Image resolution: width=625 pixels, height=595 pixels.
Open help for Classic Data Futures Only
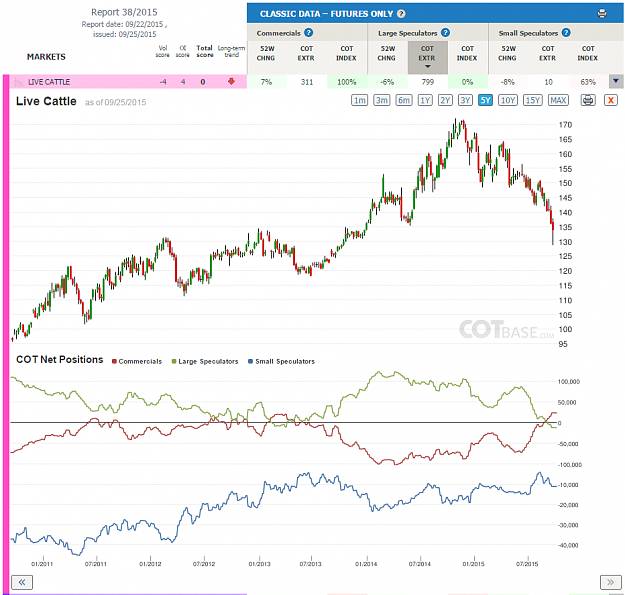coord(401,14)
